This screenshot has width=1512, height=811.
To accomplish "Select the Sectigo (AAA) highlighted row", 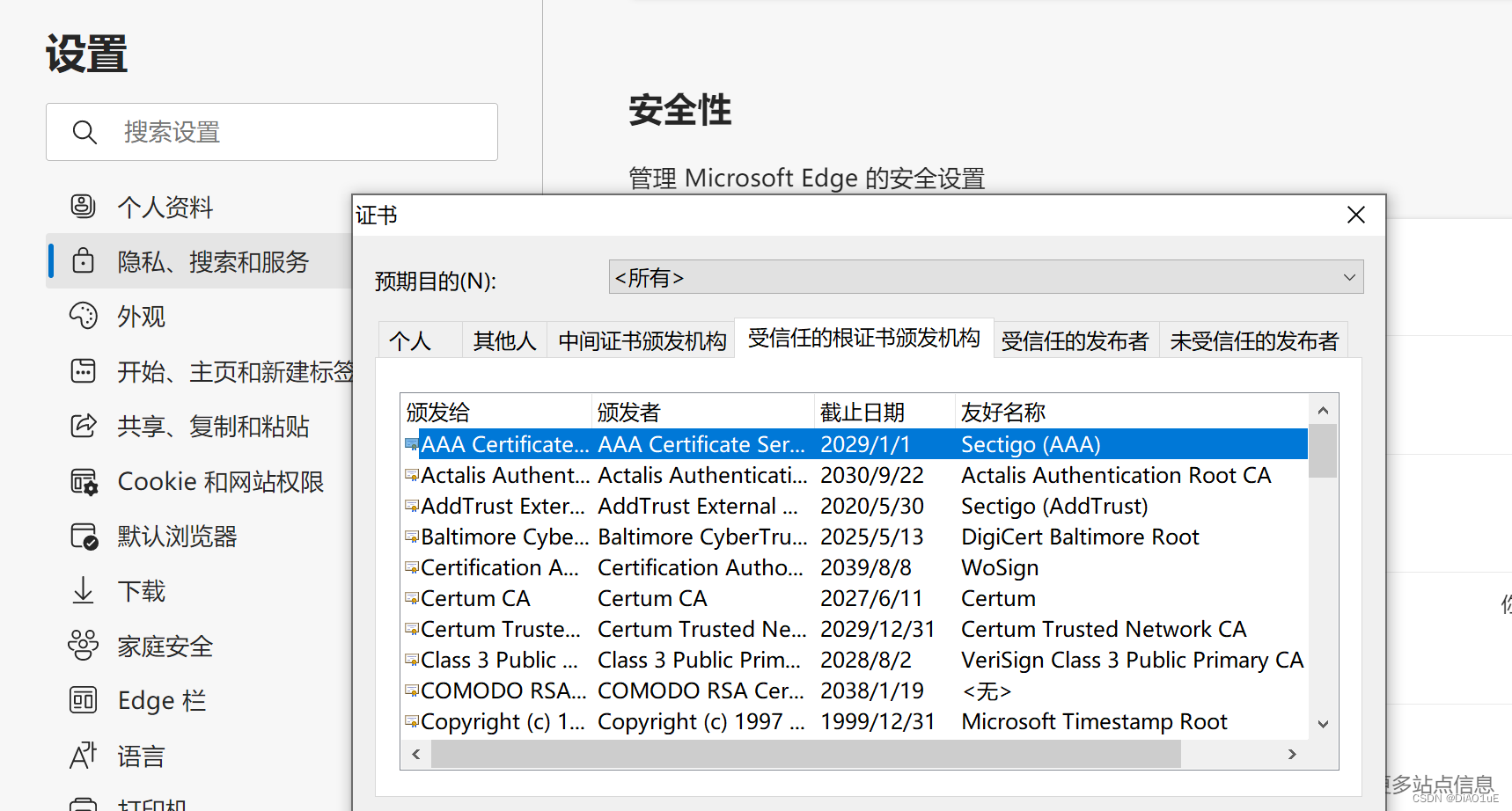I will tap(855, 444).
